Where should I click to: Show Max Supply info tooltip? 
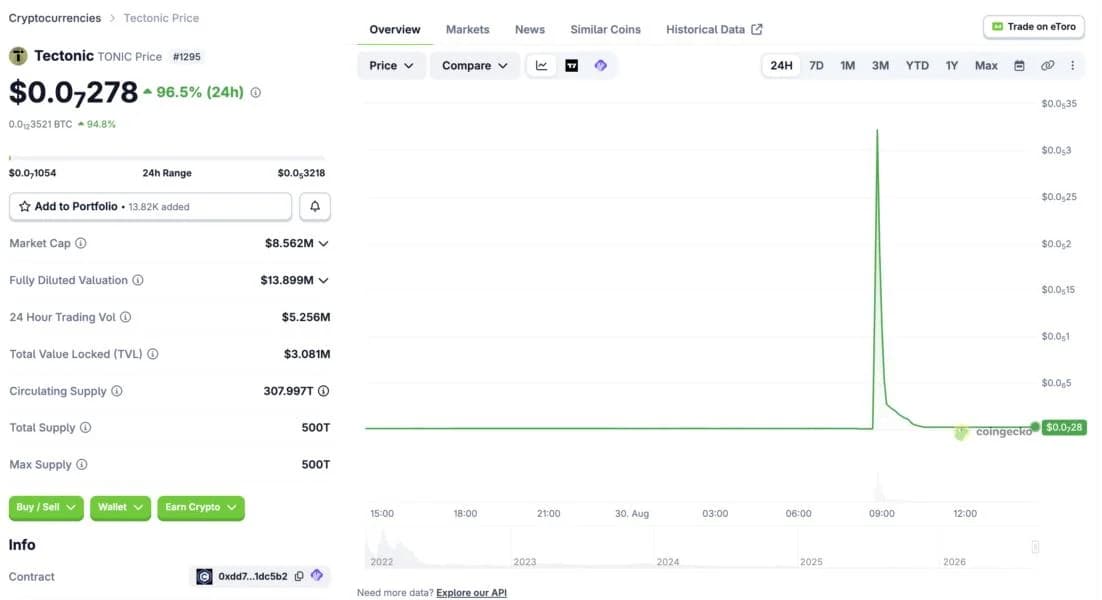click(x=82, y=464)
